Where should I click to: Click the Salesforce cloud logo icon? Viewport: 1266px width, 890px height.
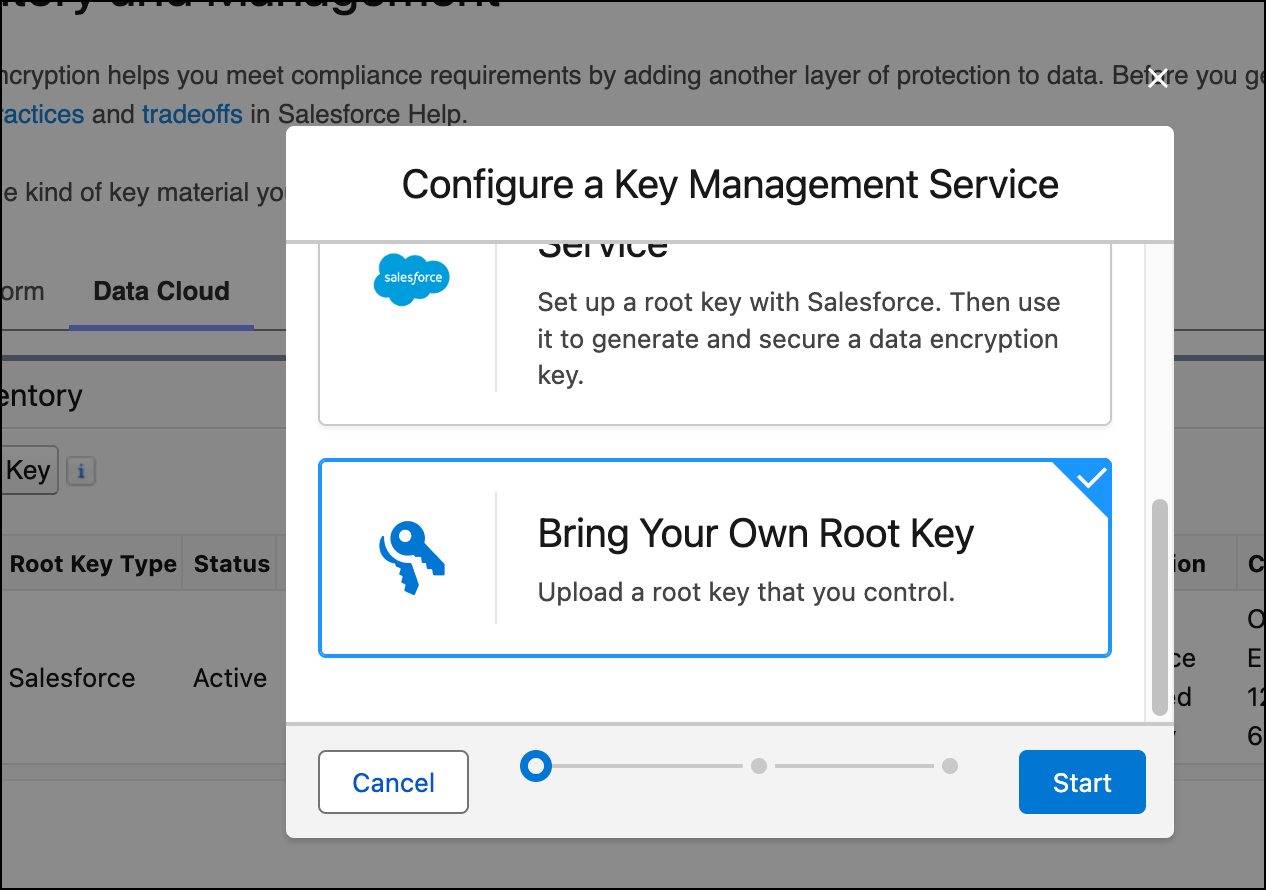point(412,279)
